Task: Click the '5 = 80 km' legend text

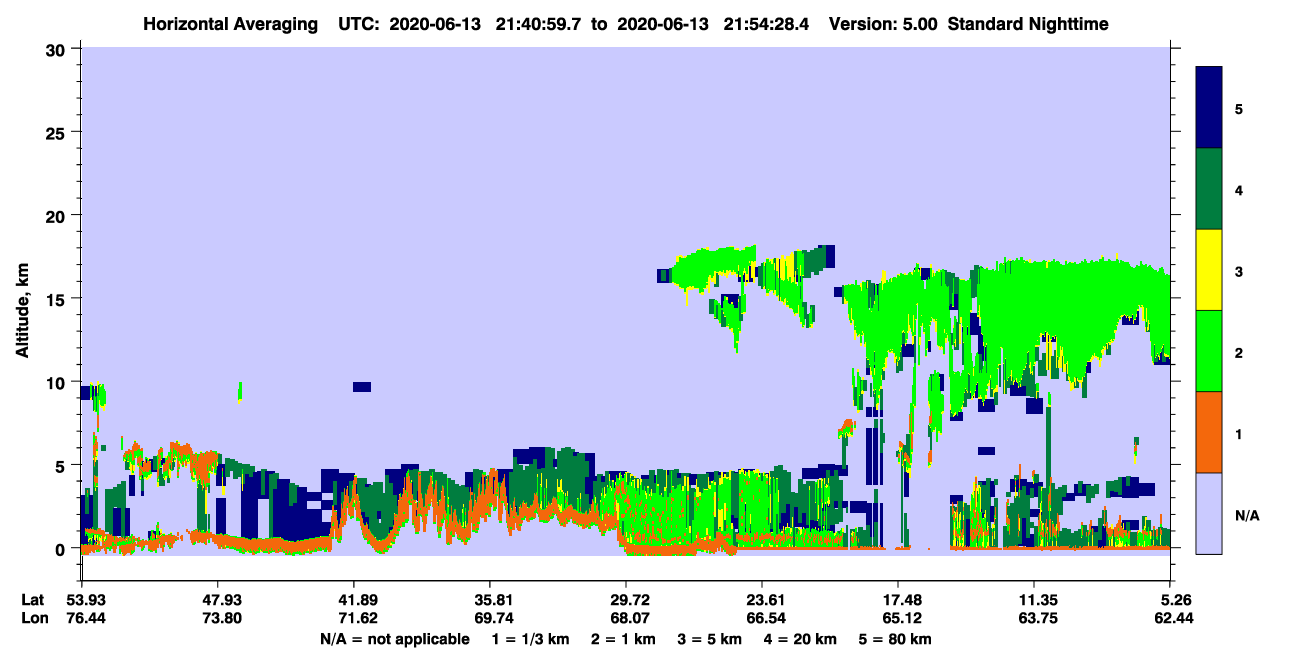Action: pyautogui.click(x=896, y=639)
